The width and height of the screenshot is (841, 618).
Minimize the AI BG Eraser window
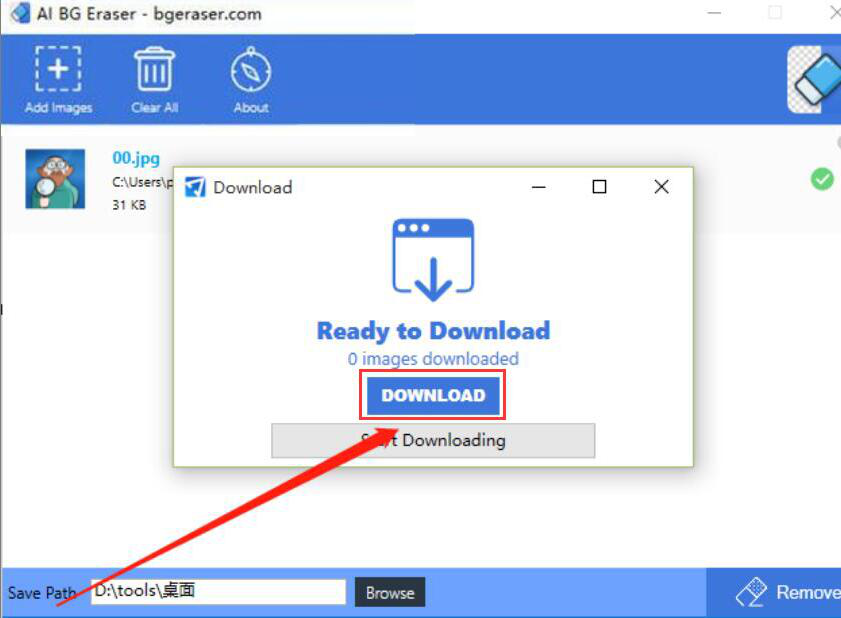714,12
